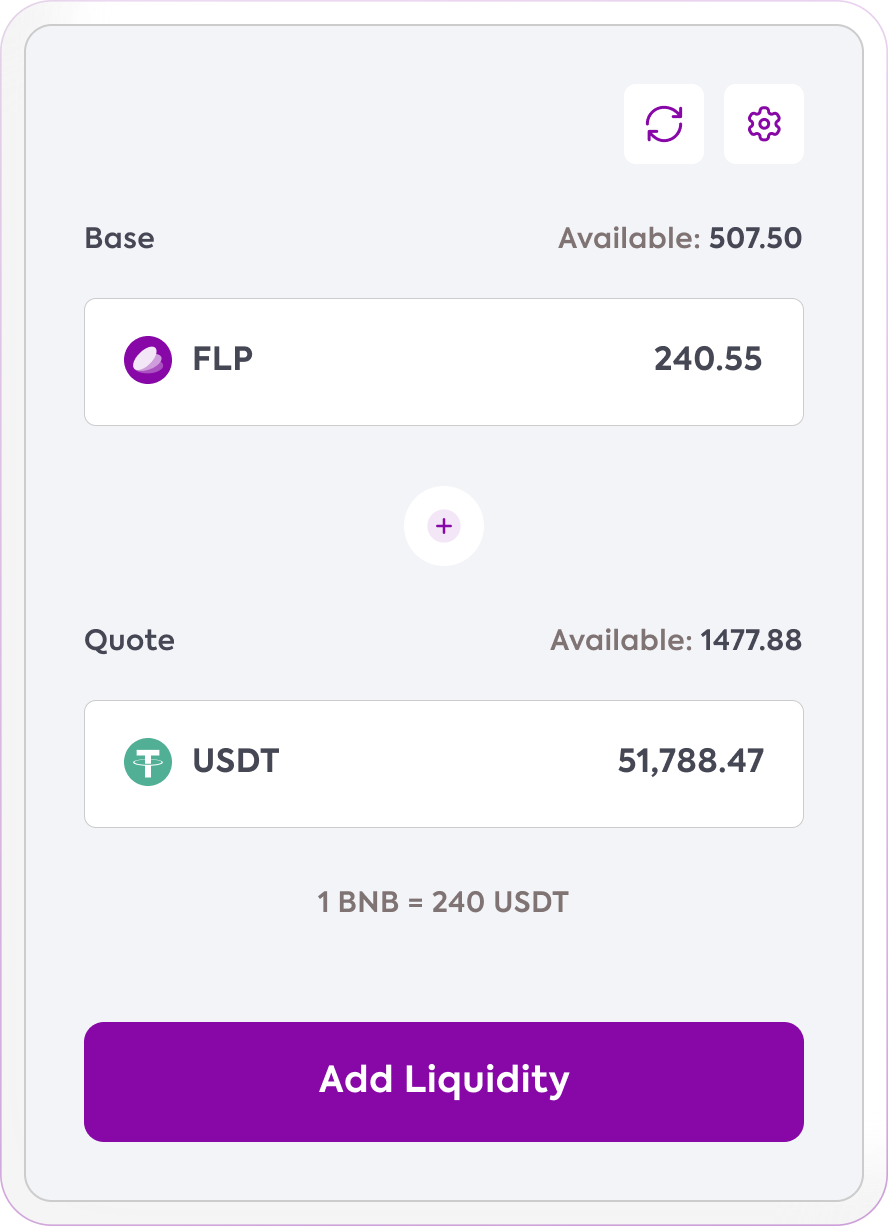Select the USDT token name
Screen dimensions: 888x1226
tap(236, 761)
